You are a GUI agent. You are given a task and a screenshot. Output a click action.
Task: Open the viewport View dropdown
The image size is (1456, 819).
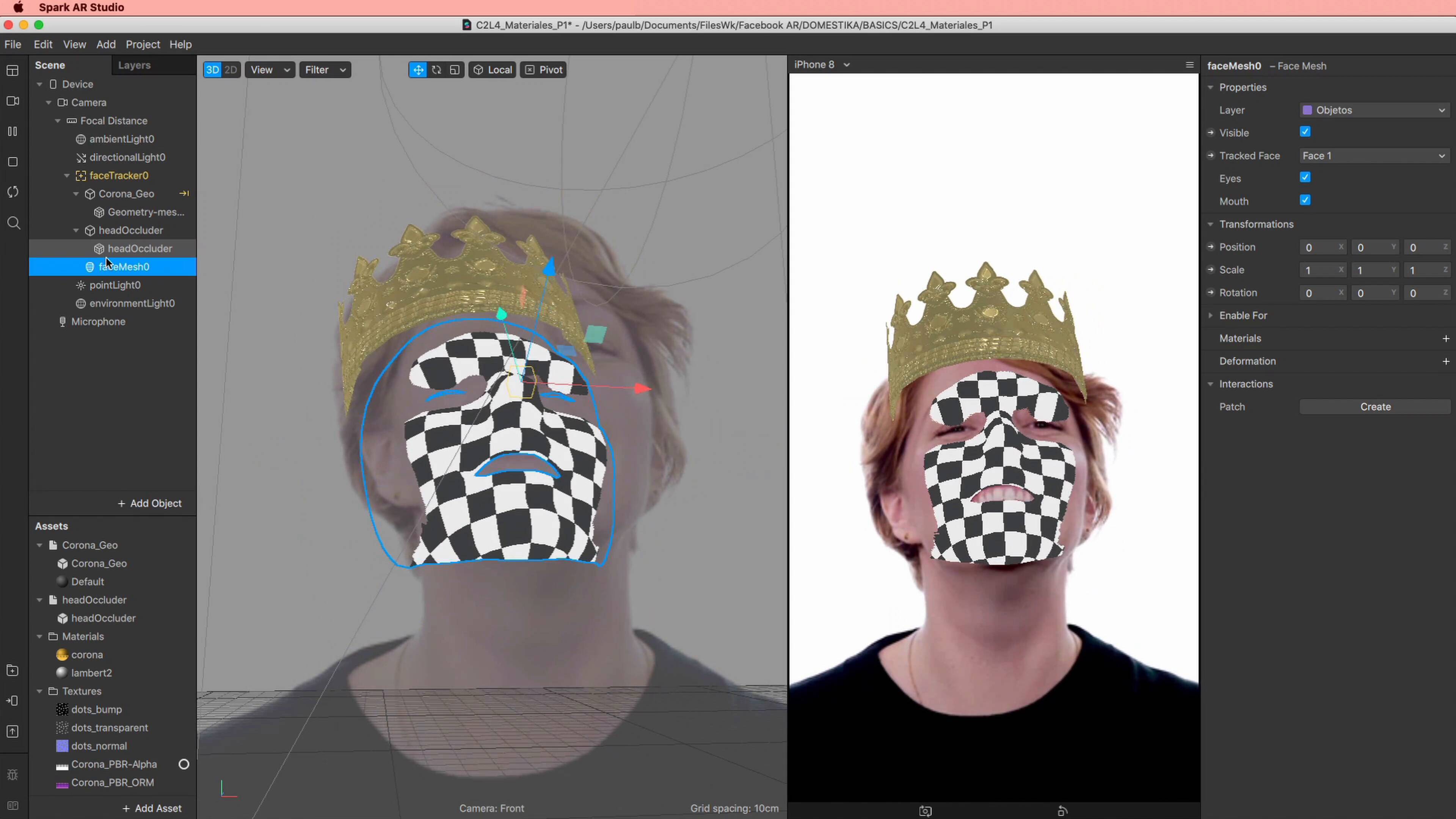[270, 69]
